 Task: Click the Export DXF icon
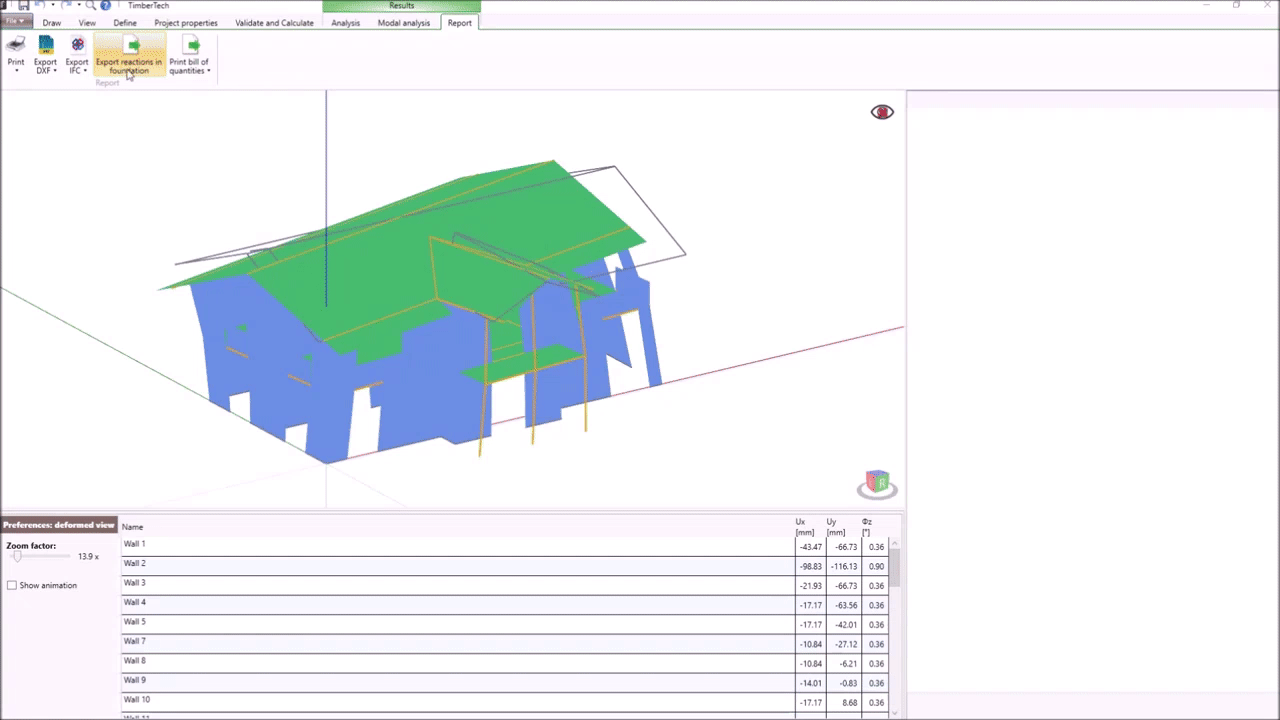click(46, 45)
